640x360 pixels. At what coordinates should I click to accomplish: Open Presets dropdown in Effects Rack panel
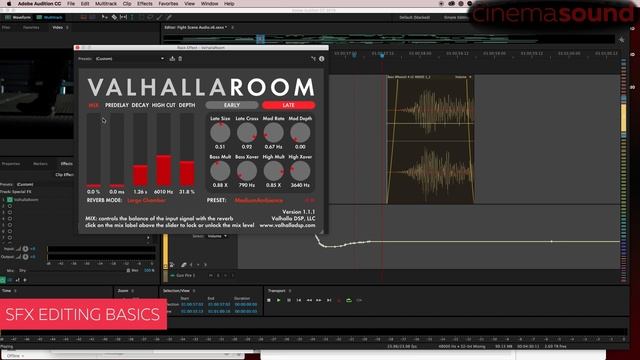45,184
